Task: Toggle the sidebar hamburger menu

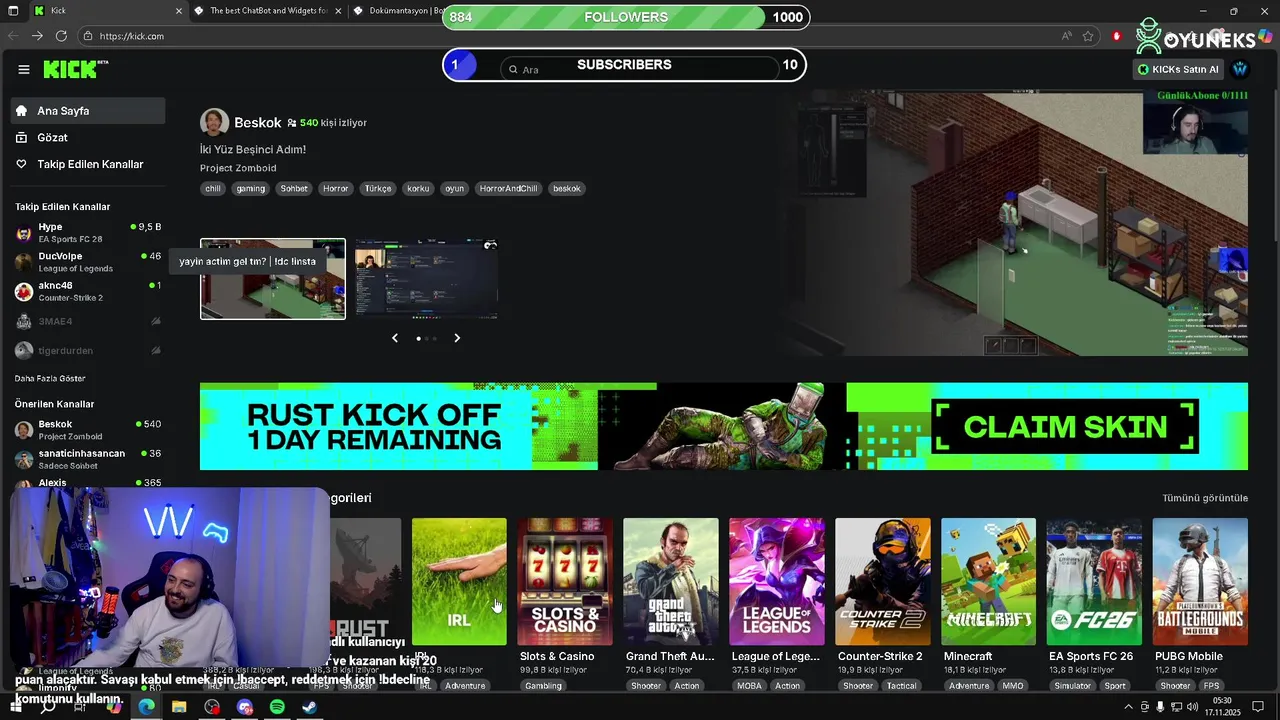Action: (24, 69)
